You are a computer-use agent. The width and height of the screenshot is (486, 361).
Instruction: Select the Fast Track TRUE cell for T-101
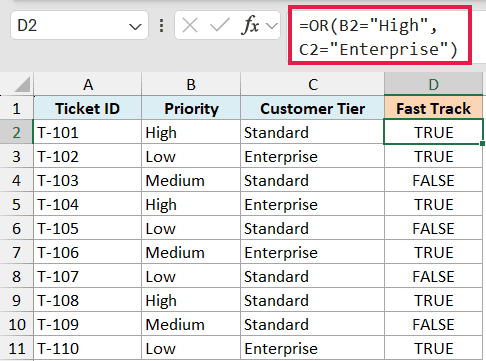click(433, 132)
